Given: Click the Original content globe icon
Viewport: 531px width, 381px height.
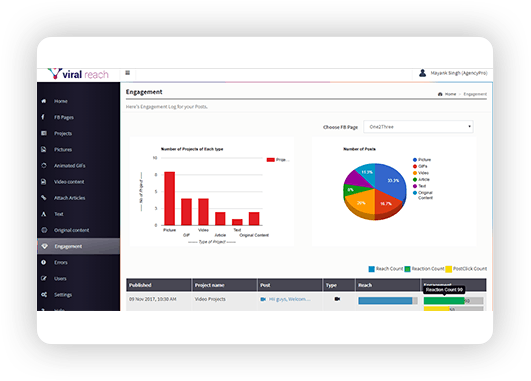Looking at the screenshot, I should click(x=44, y=230).
